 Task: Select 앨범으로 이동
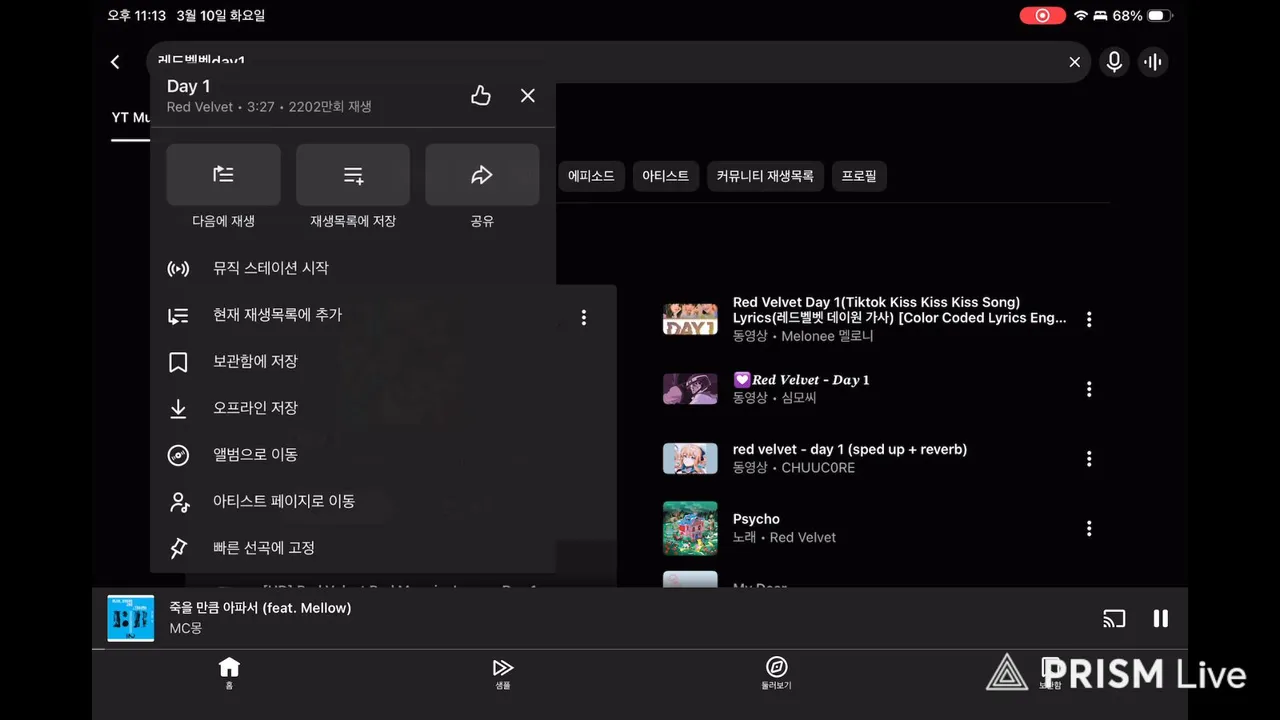point(353,454)
